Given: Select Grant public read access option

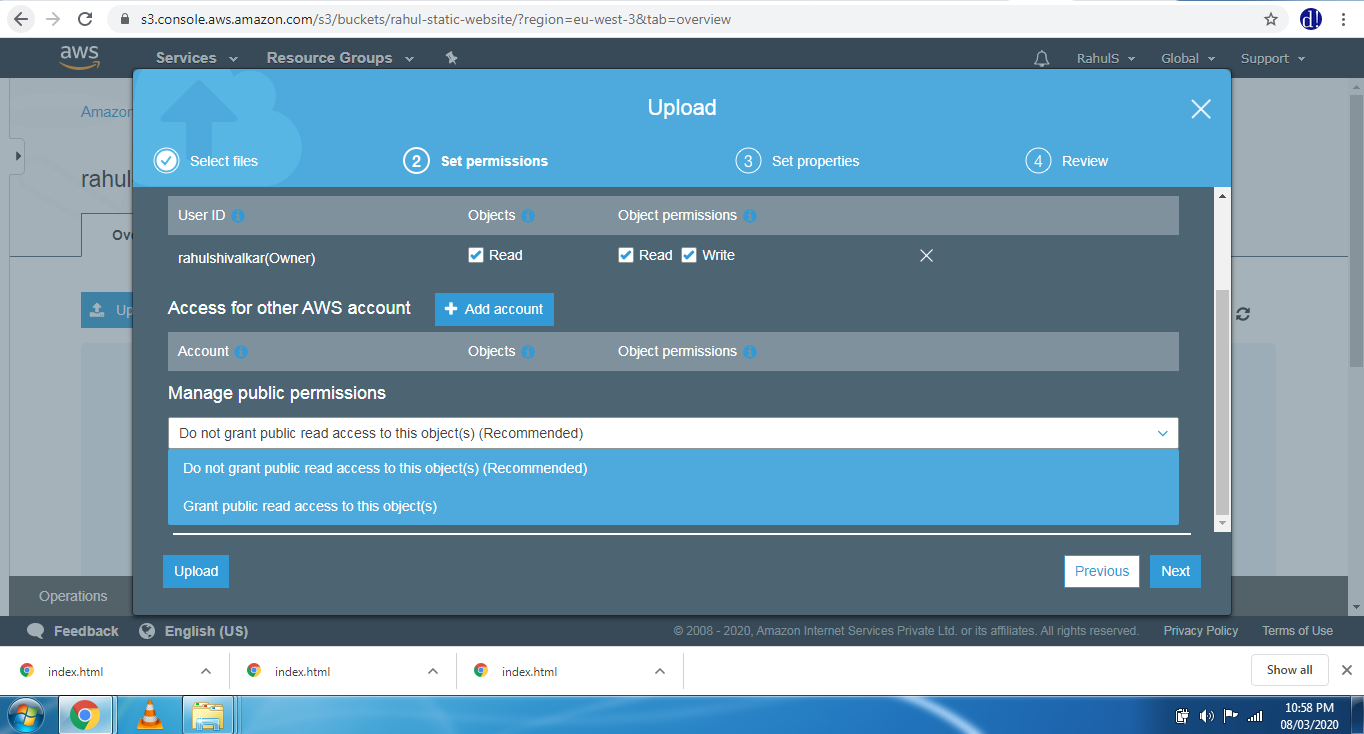Looking at the screenshot, I should coord(310,506).
